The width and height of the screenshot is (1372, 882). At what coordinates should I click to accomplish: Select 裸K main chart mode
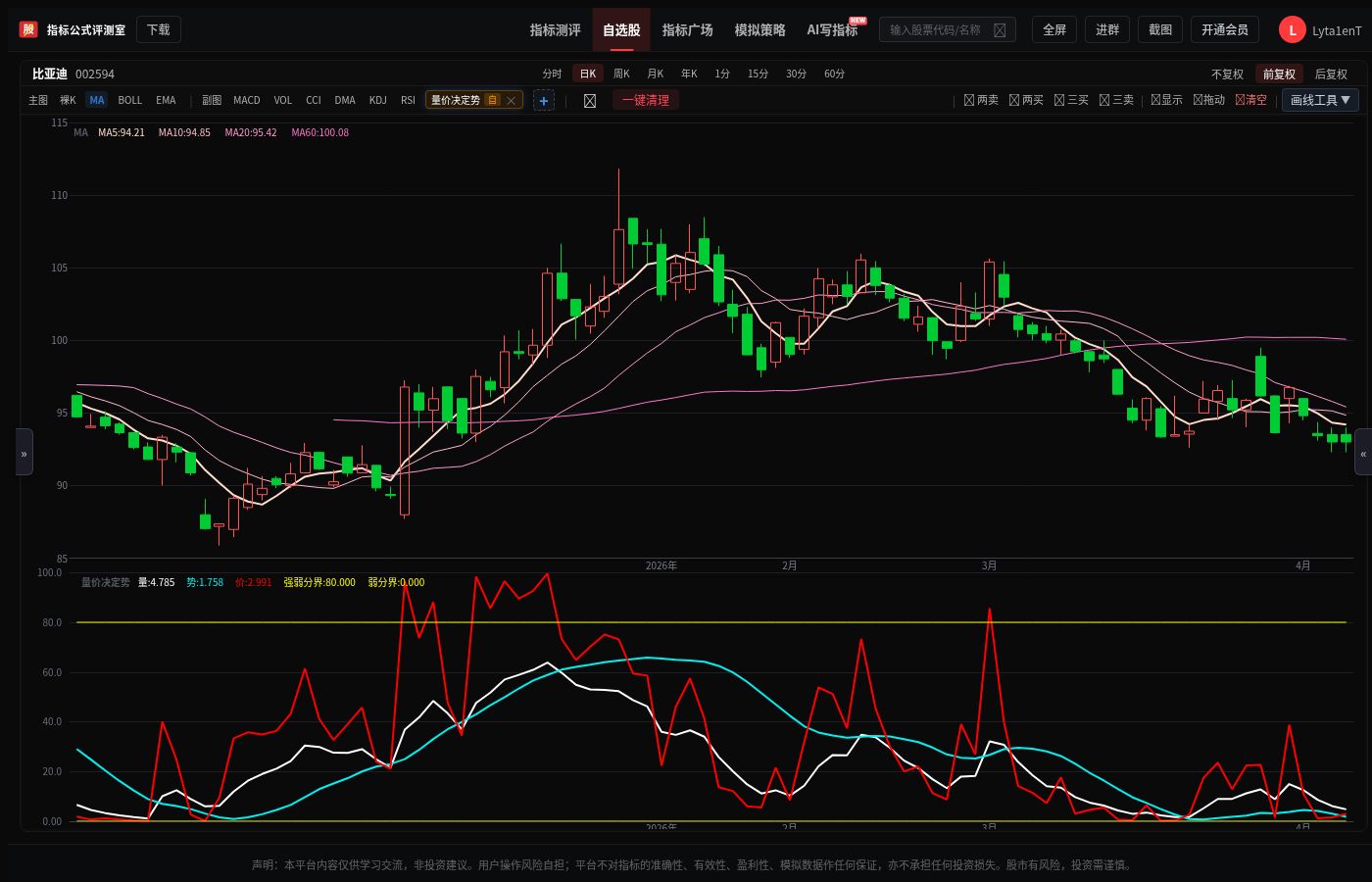click(x=68, y=100)
